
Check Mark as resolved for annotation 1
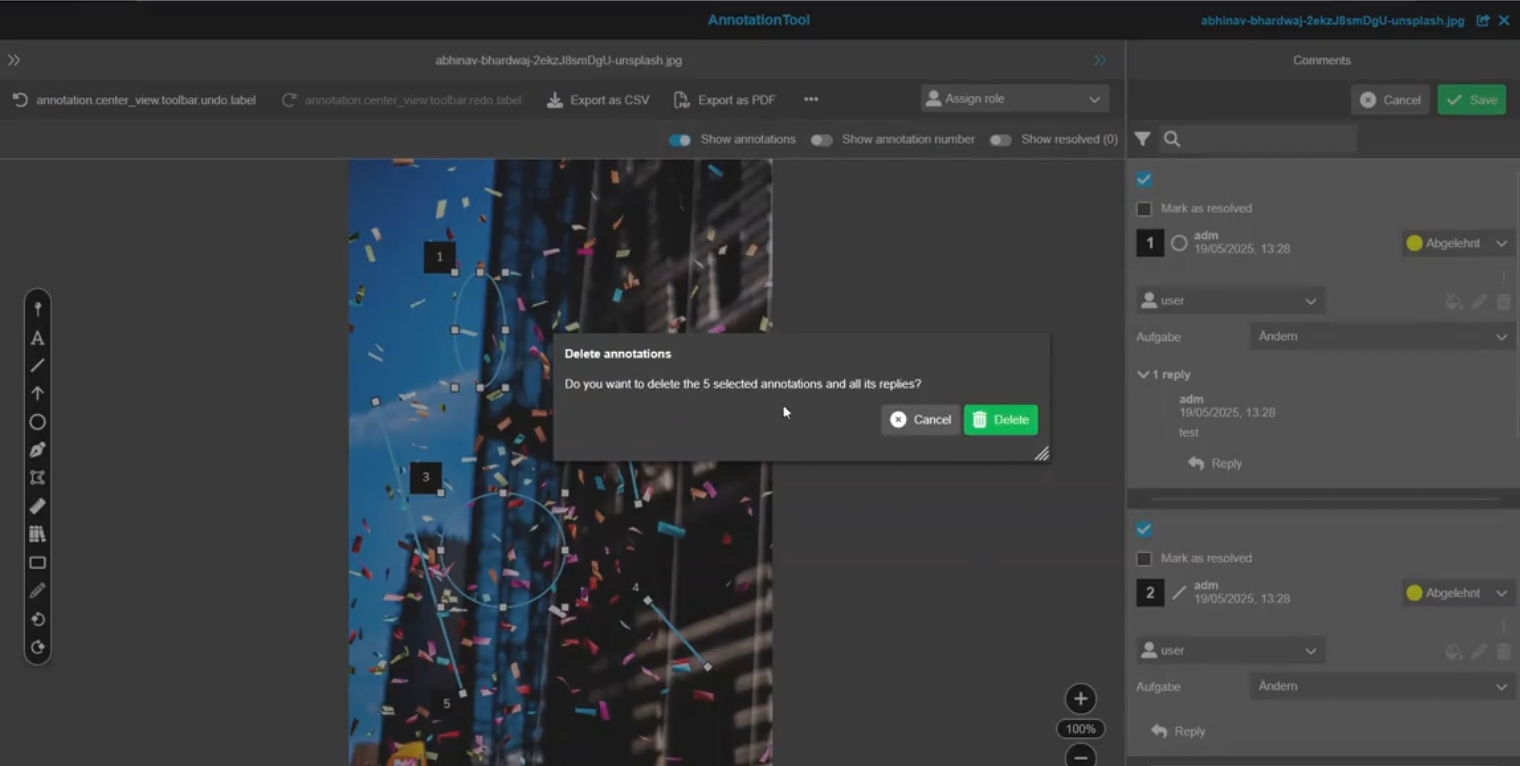[1144, 209]
